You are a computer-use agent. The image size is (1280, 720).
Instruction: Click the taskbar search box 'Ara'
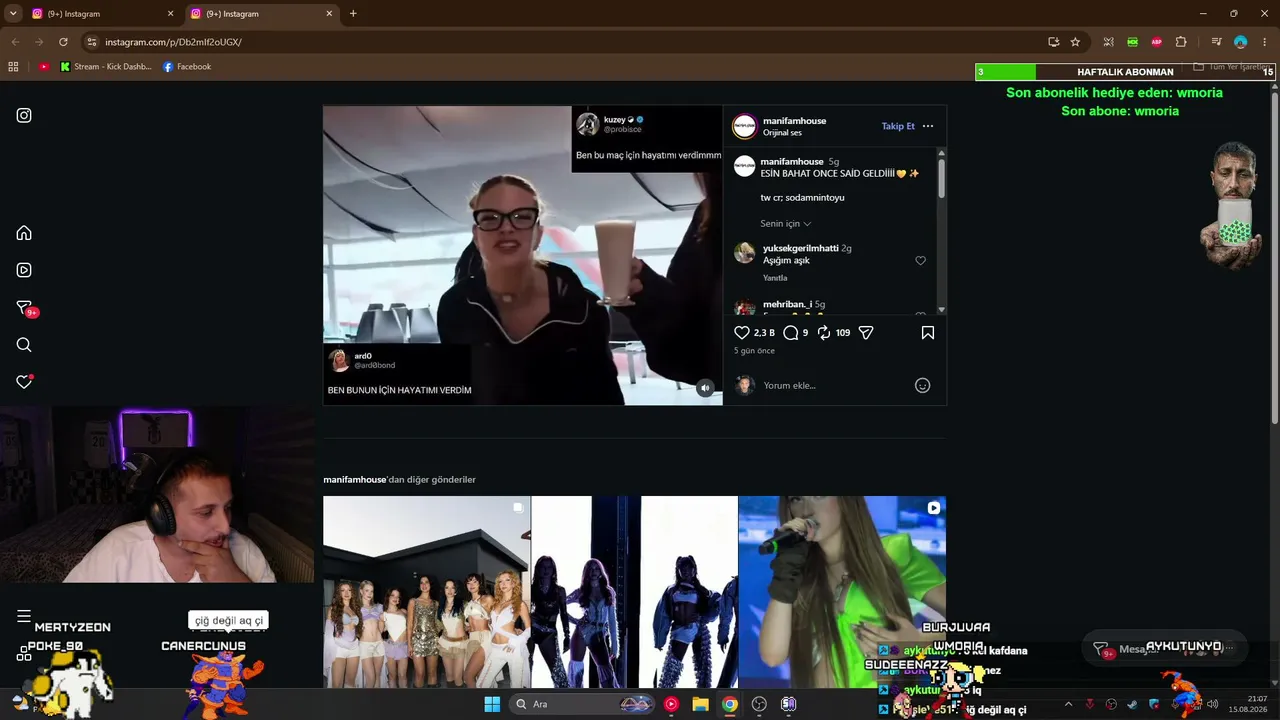(x=583, y=704)
